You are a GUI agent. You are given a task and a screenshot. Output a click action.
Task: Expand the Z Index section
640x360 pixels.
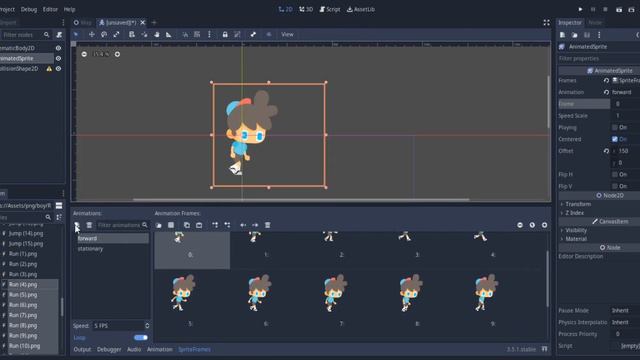(573, 213)
